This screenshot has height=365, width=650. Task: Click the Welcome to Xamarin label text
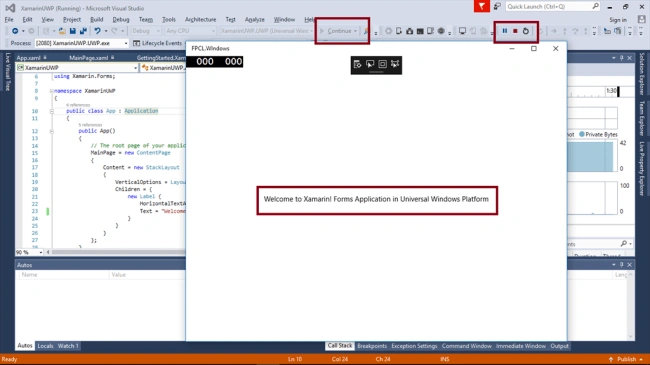[376, 199]
